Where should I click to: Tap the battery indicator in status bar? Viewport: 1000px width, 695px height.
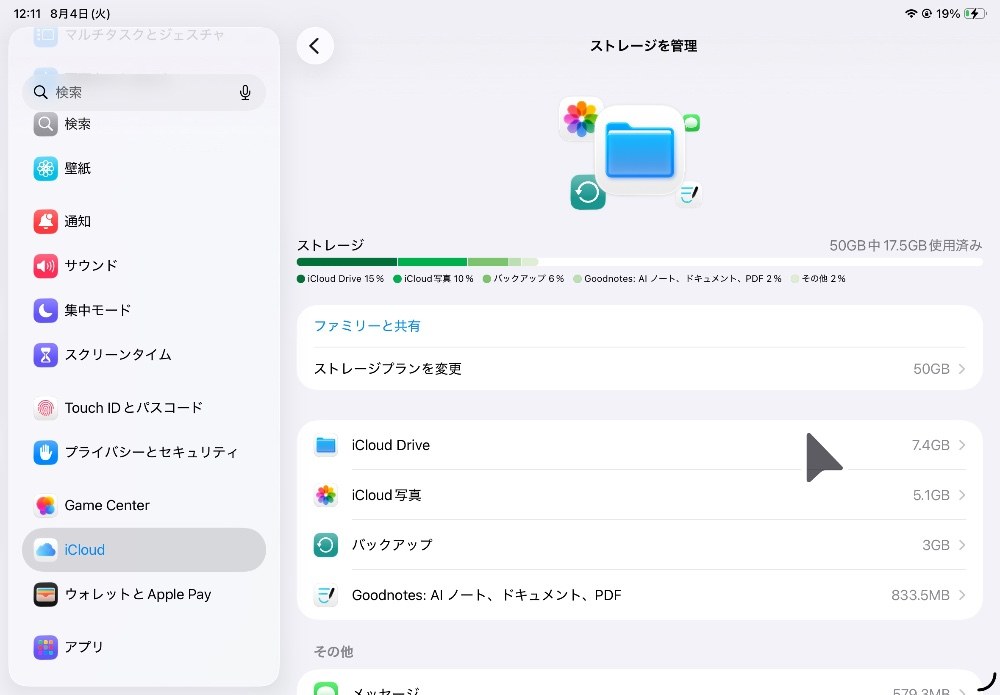(975, 13)
